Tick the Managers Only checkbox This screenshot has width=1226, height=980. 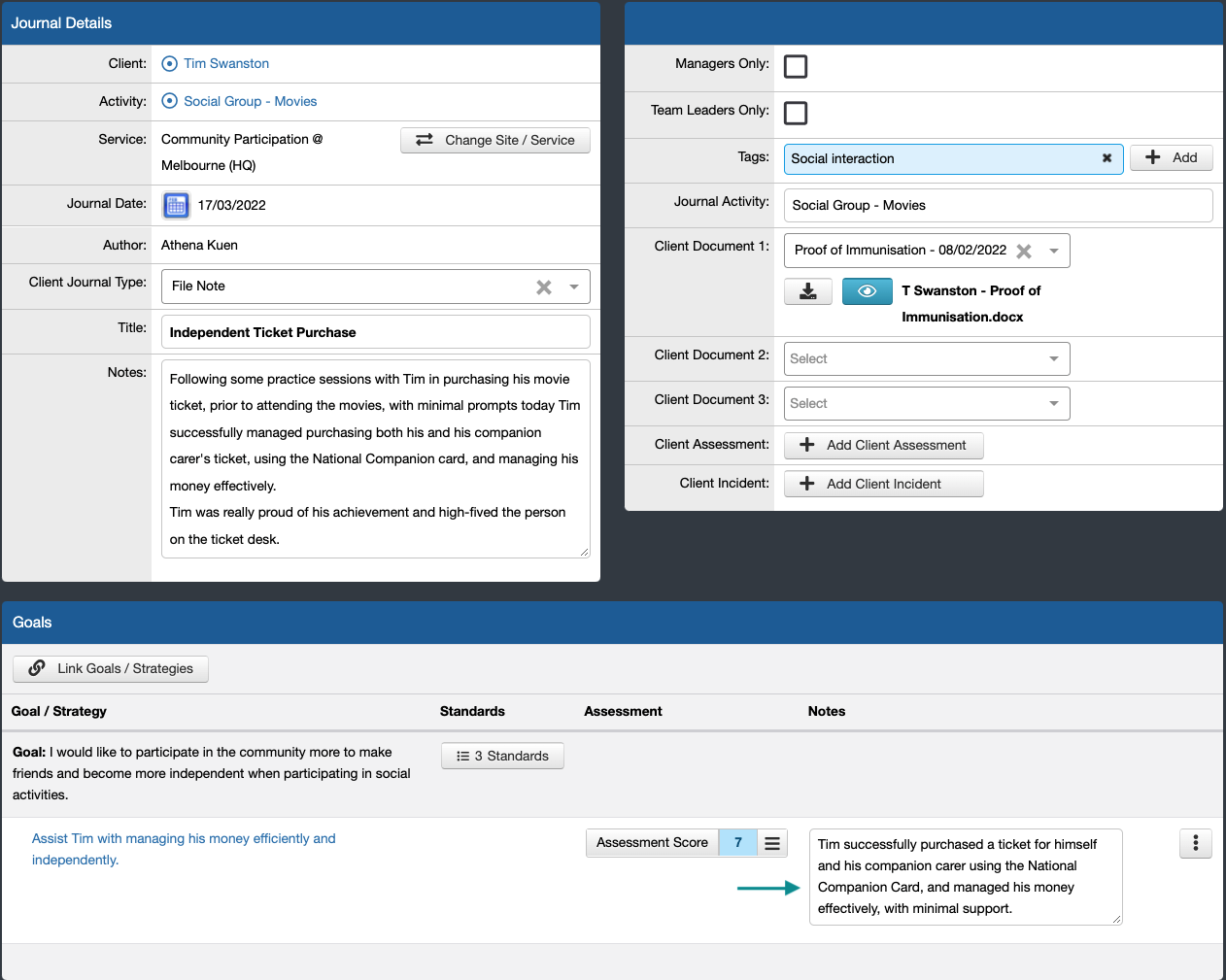pyautogui.click(x=796, y=66)
